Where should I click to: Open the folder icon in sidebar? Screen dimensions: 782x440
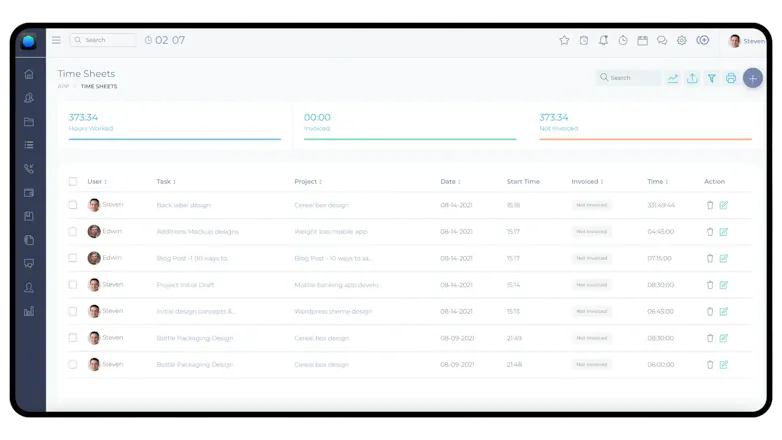pyautogui.click(x=29, y=122)
